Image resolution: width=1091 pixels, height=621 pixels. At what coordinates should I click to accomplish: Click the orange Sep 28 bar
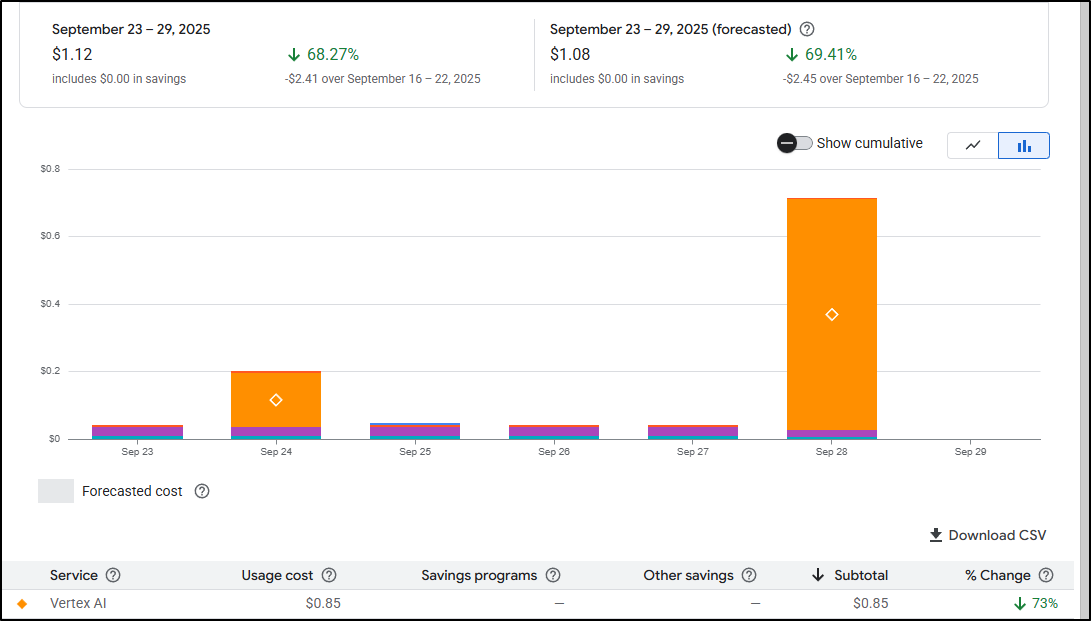(832, 250)
